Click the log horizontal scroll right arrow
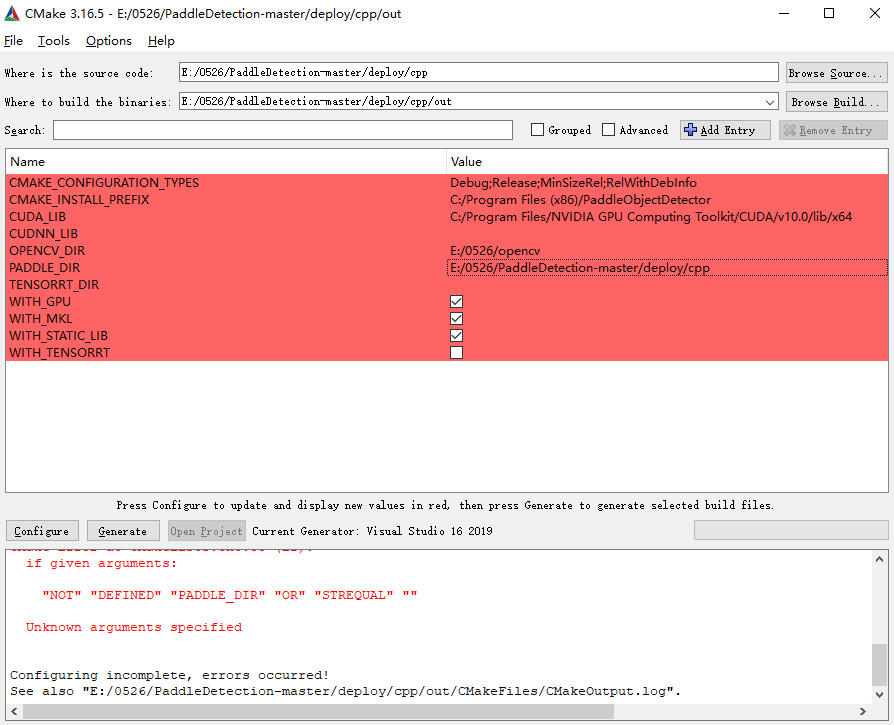The height and width of the screenshot is (725, 894). (863, 711)
